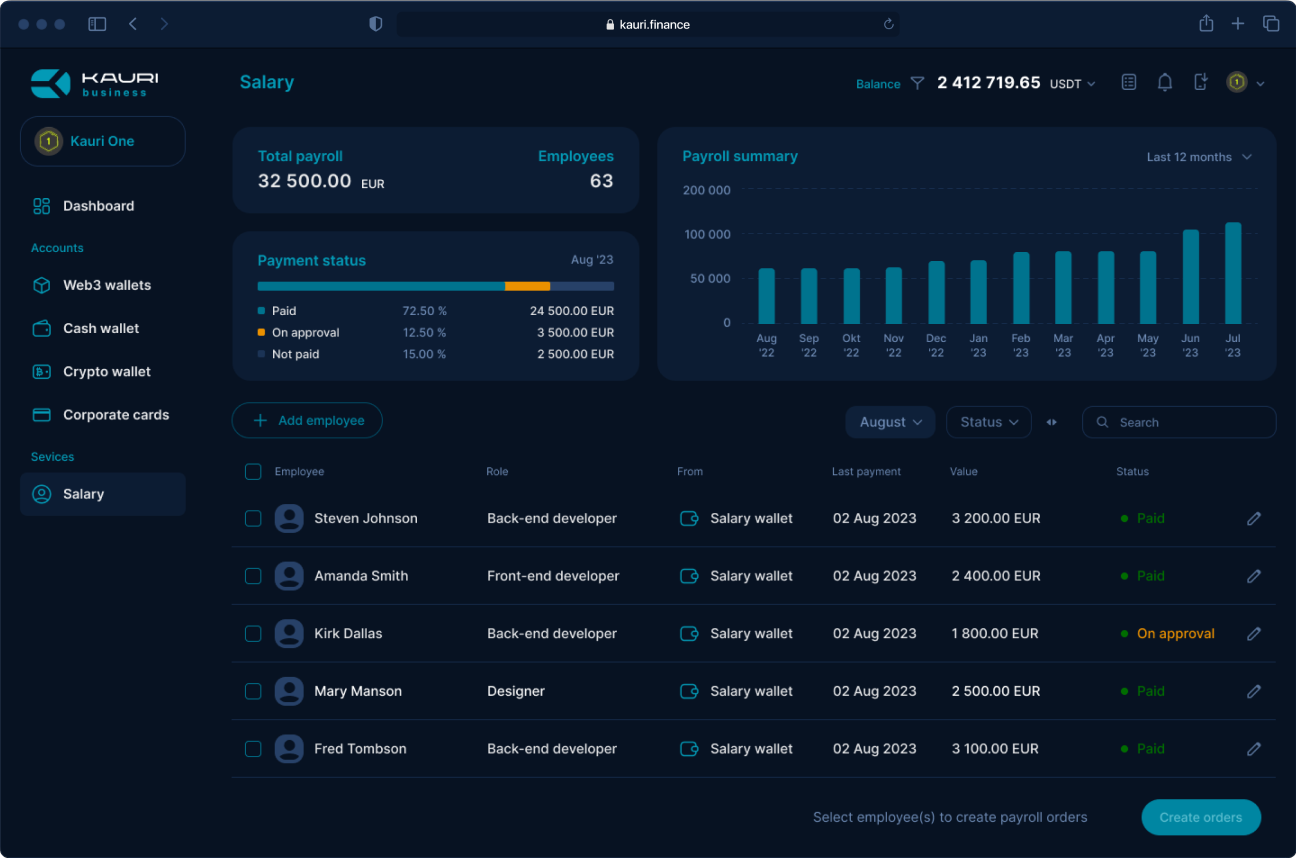
Task: Click the file export icon in header
Action: tap(1201, 83)
